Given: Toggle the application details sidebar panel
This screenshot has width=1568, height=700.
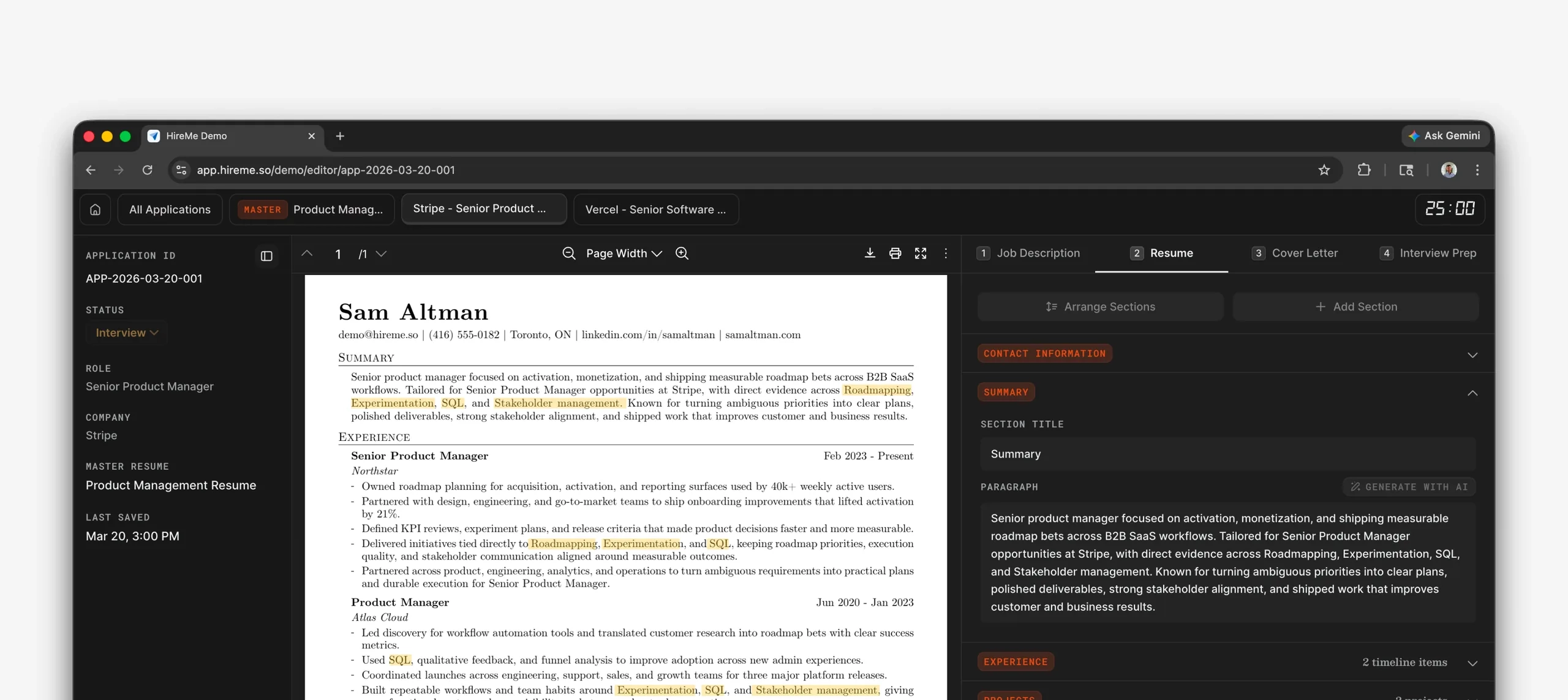Looking at the screenshot, I should 266,255.
